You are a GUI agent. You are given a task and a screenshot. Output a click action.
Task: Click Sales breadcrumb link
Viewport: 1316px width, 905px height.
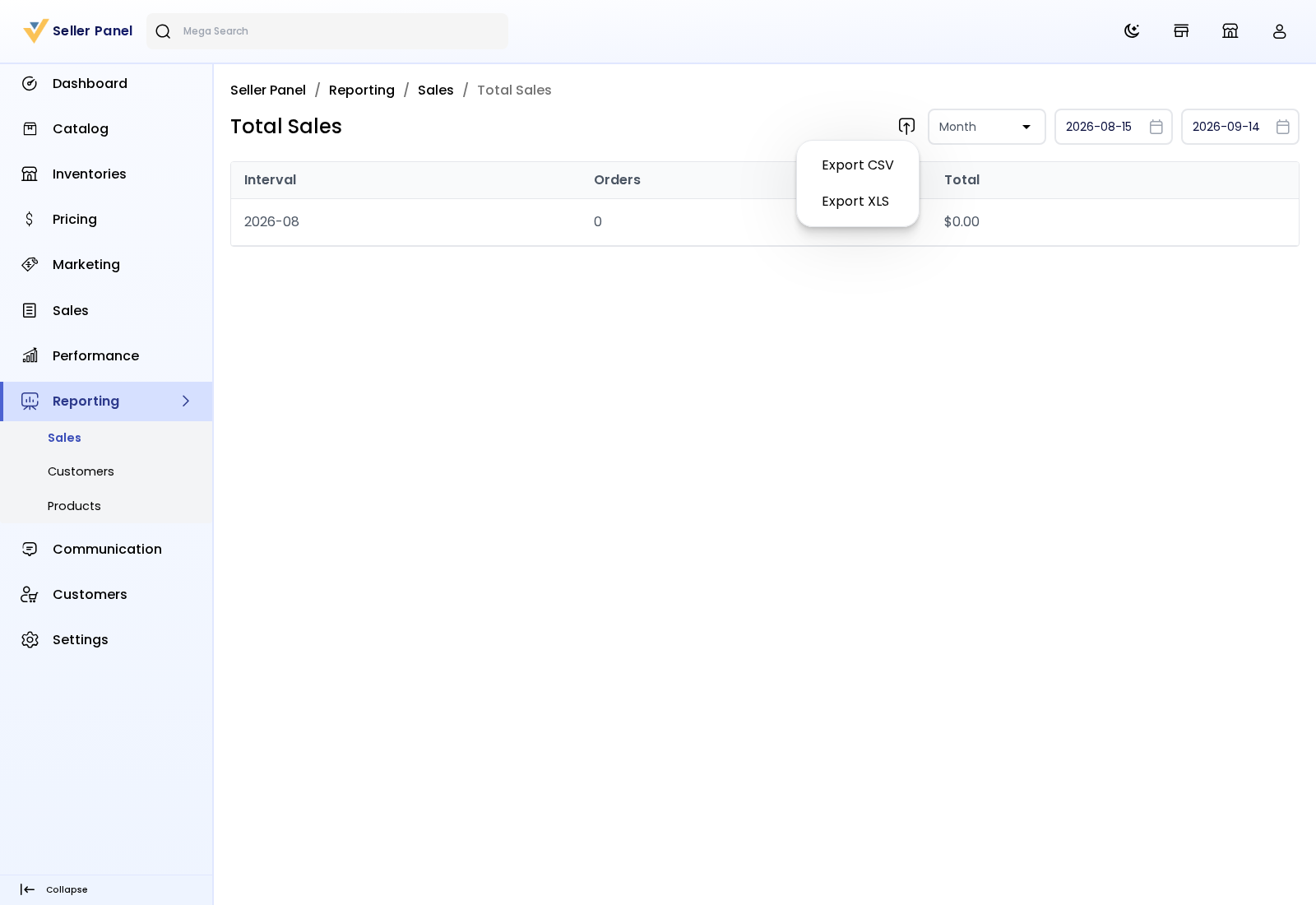point(436,90)
